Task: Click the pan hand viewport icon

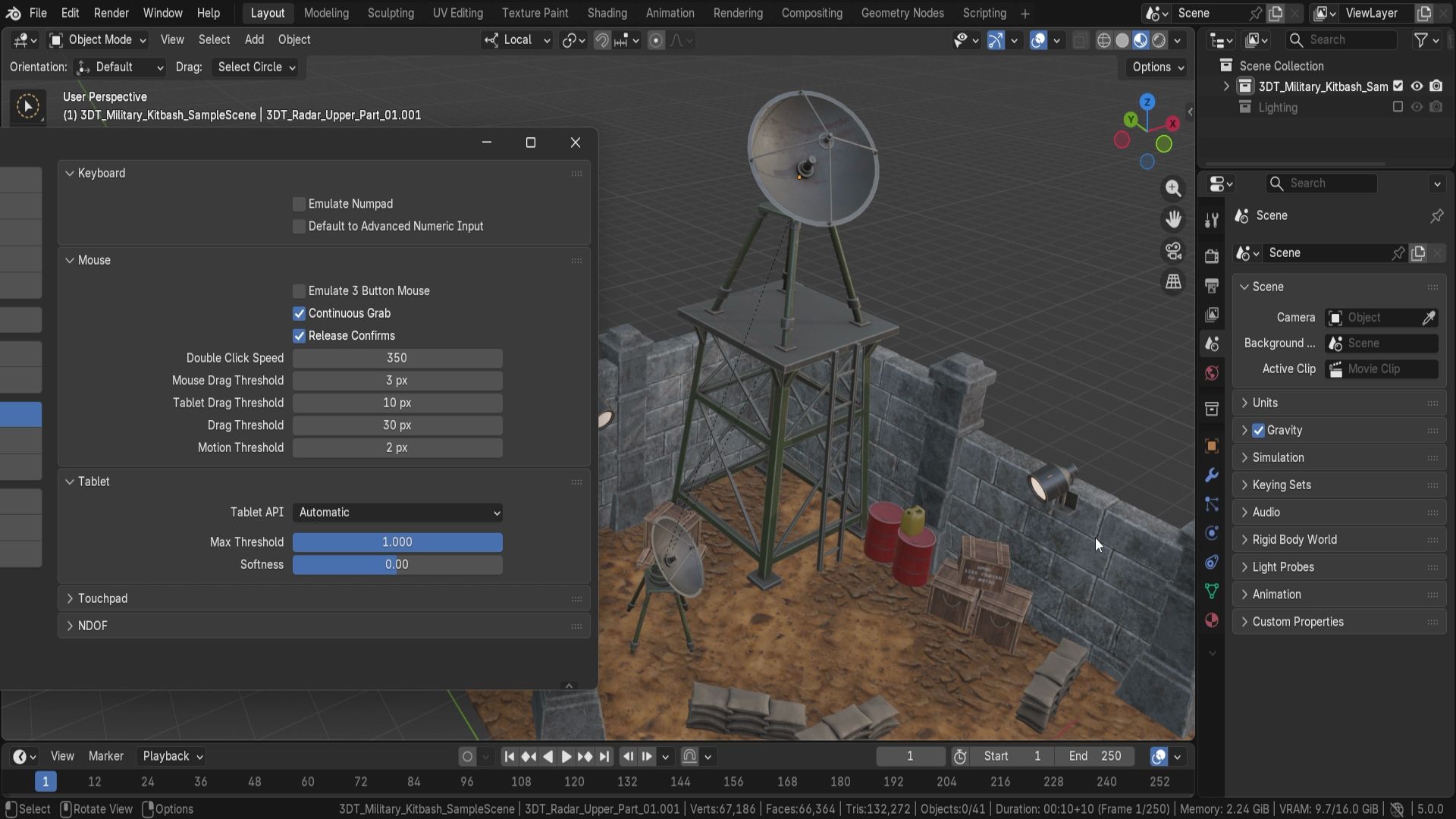Action: (1173, 219)
